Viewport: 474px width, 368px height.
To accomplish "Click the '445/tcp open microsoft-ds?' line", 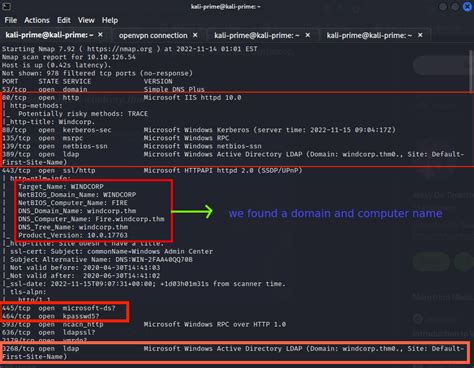I will 59,308.
